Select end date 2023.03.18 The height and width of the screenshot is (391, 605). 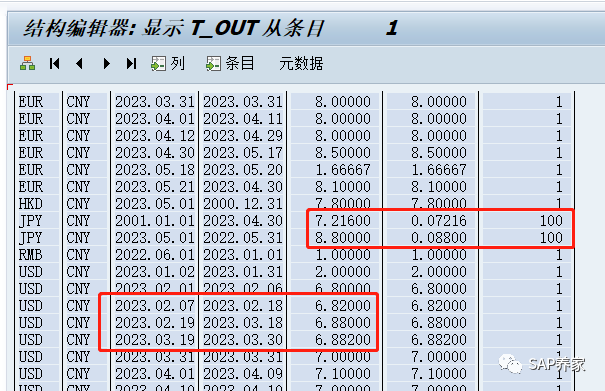coord(243,323)
